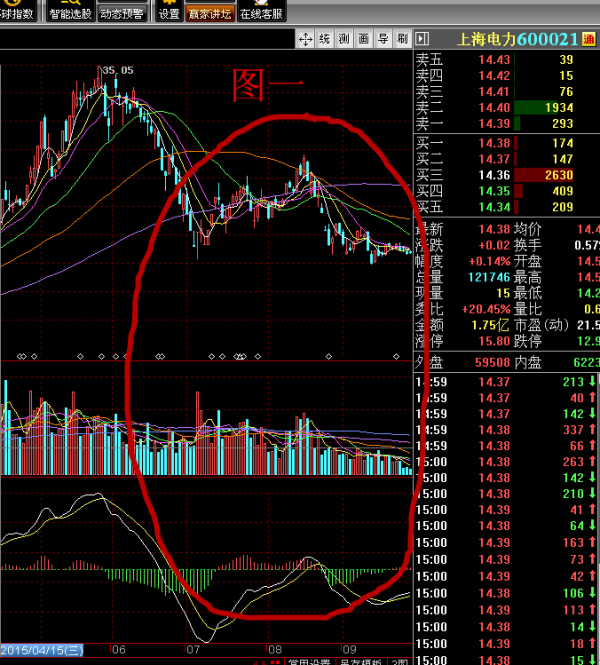Select the tick row with volume 337
Viewport: 600px width, 665px height.
[506, 430]
